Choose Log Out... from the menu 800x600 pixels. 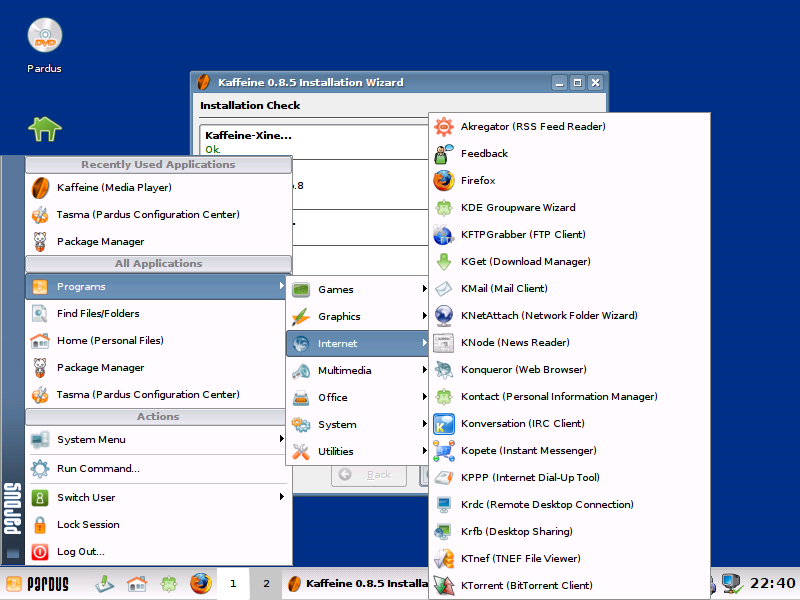coord(159,552)
